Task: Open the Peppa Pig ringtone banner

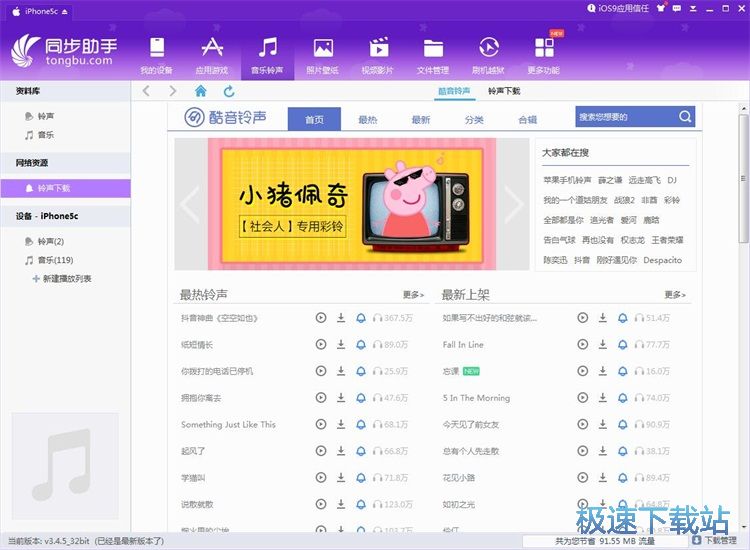Action: point(352,204)
